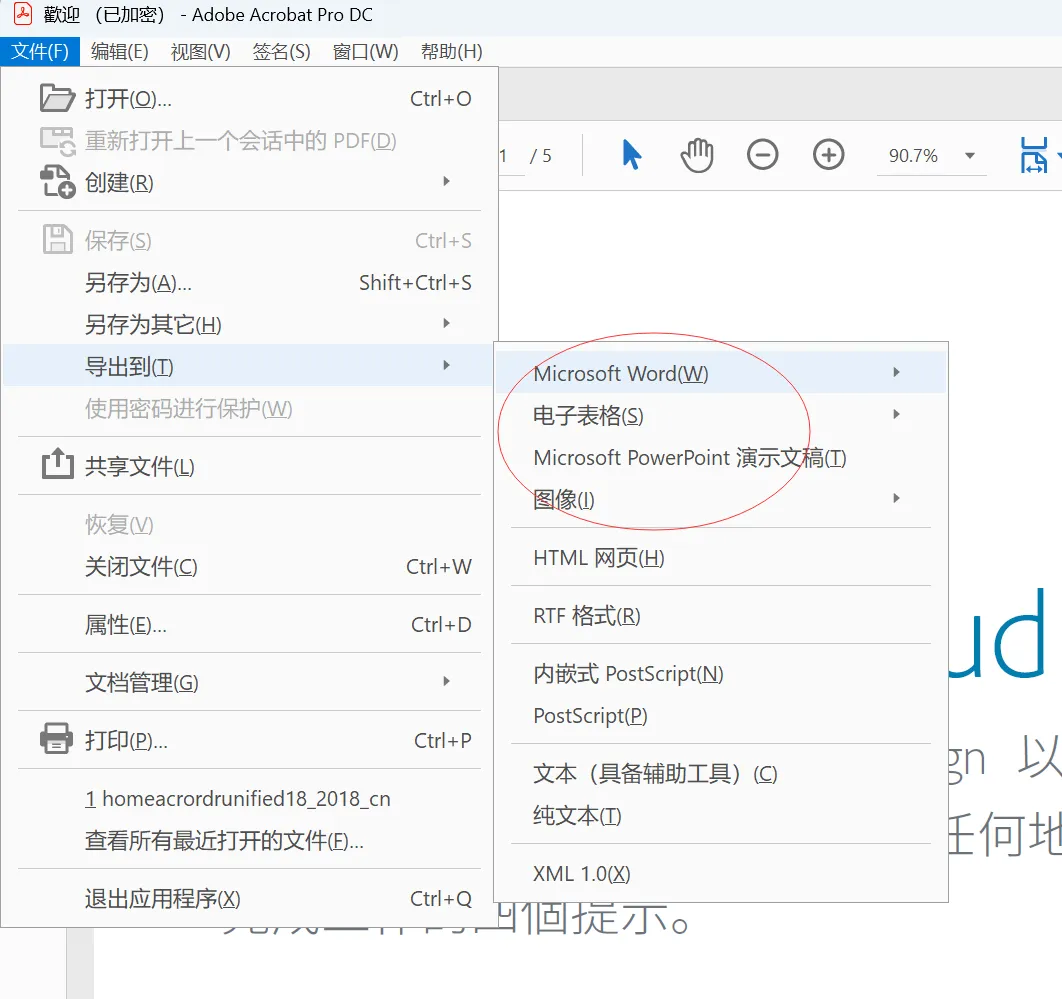The height and width of the screenshot is (999, 1062).
Task: Choose 打印(P)... menu entry
Action: 249,740
